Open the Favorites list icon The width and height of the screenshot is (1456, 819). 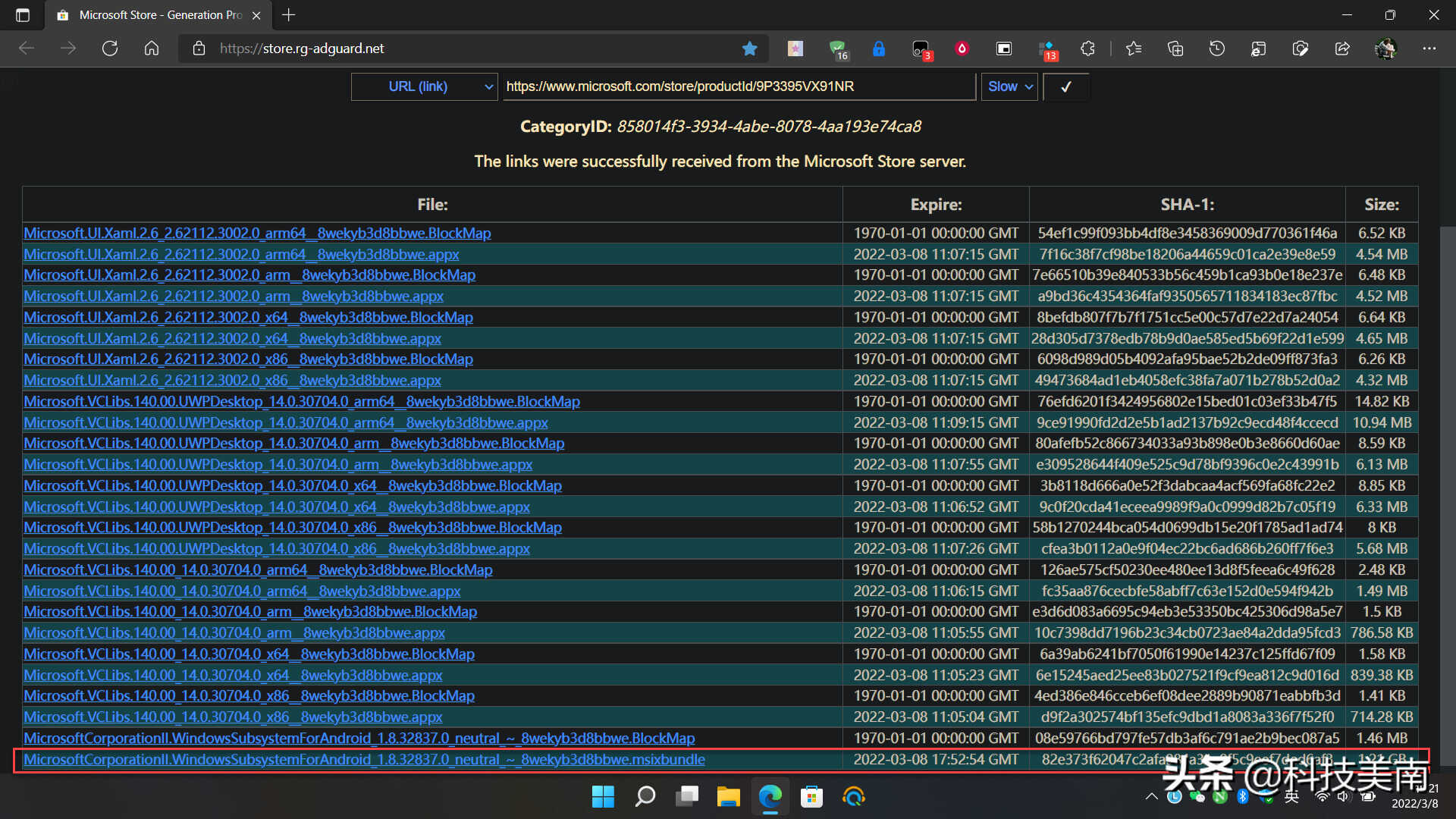(1134, 49)
